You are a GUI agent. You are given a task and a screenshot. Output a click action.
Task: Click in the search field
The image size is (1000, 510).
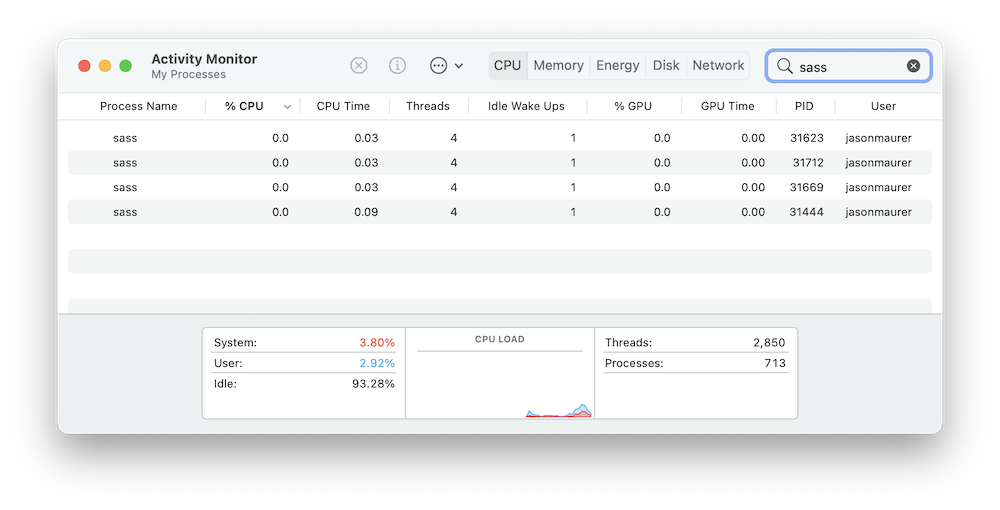tap(850, 66)
